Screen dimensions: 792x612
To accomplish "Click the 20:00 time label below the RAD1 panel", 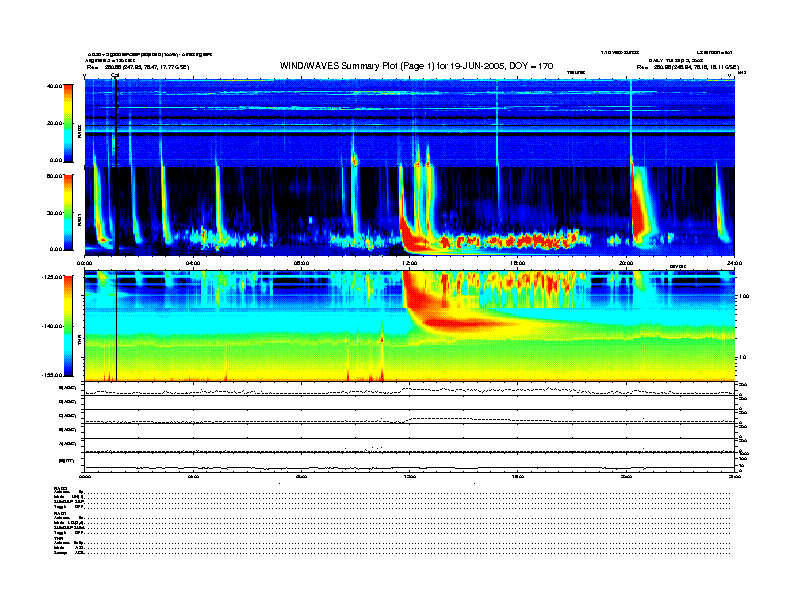I will pyautogui.click(x=626, y=263).
